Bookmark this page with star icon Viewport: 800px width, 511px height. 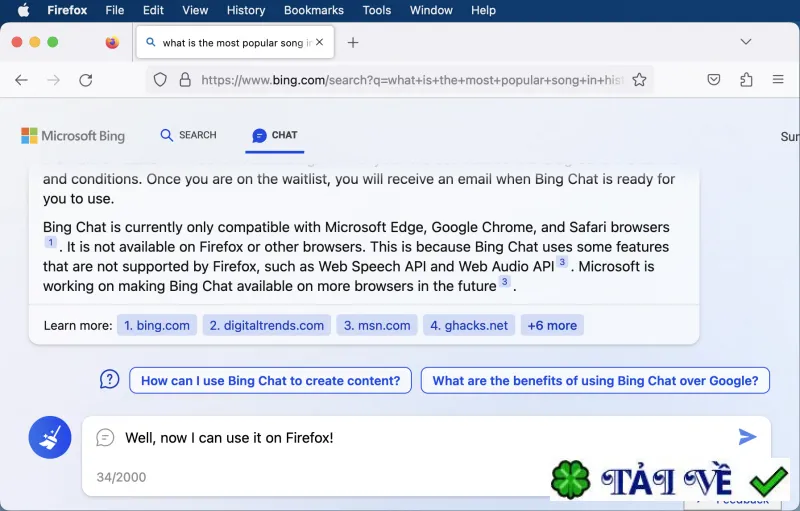(x=639, y=80)
